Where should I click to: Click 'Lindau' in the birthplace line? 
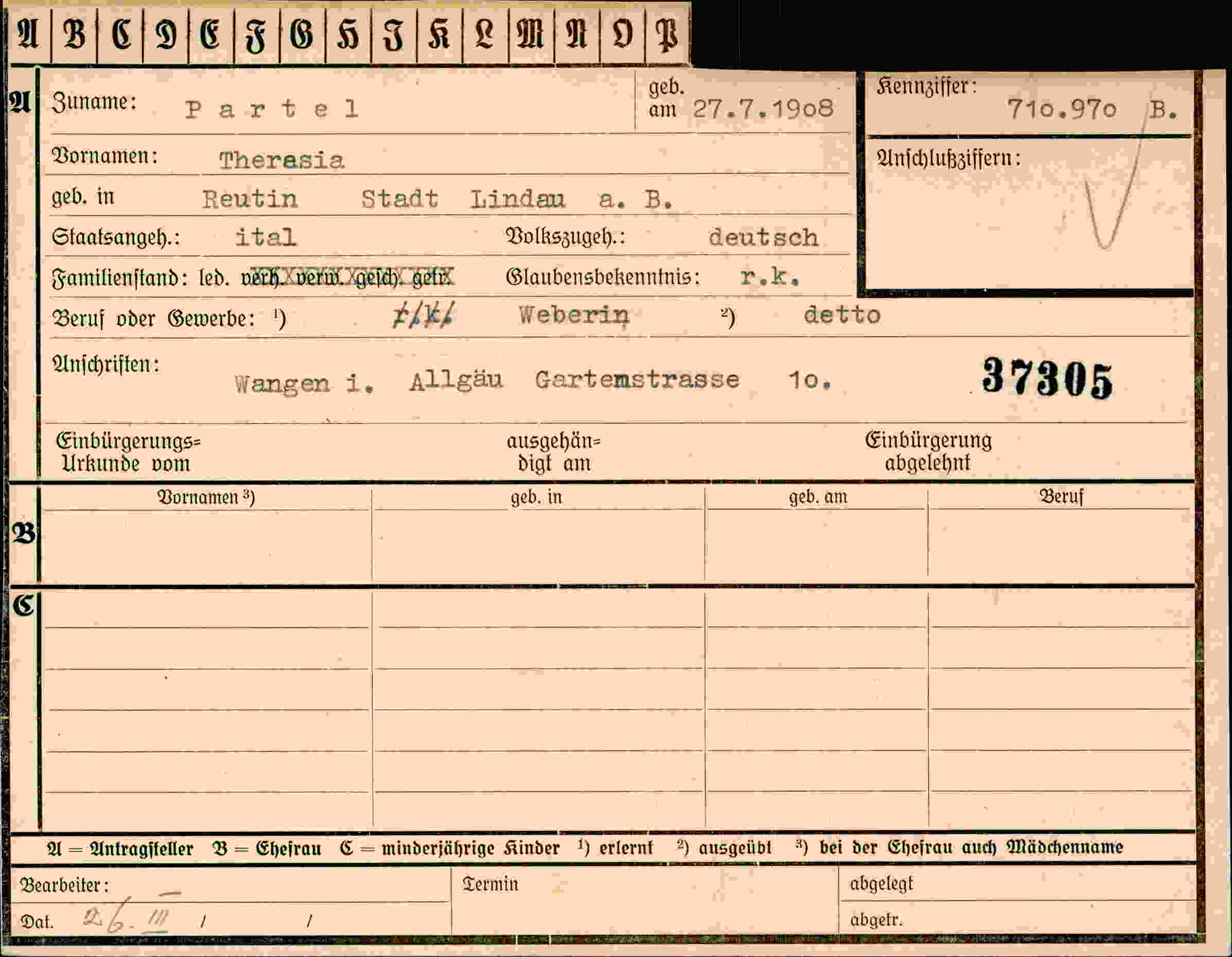517,199
